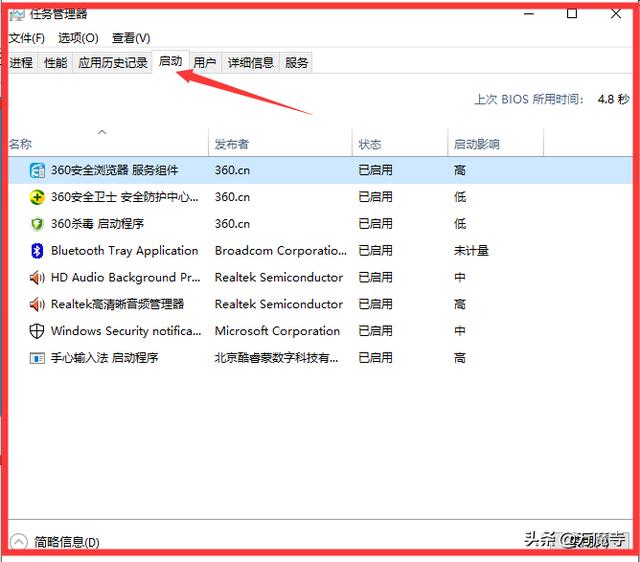Click publisher Broadcom Corporatio... cell
The height and width of the screenshot is (562, 640).
coord(281,251)
